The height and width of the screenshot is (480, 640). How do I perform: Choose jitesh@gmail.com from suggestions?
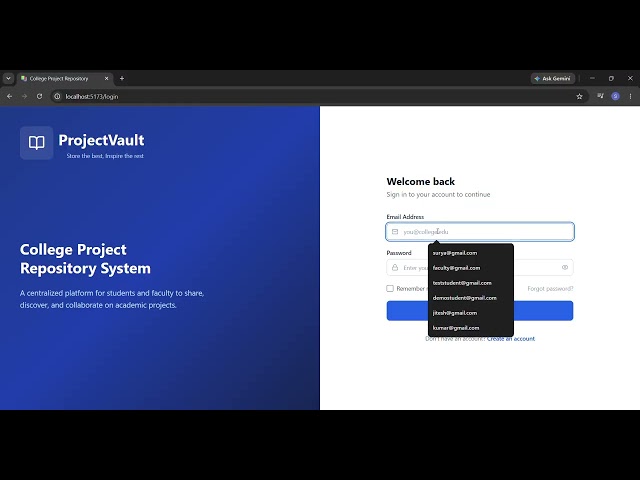471,313
